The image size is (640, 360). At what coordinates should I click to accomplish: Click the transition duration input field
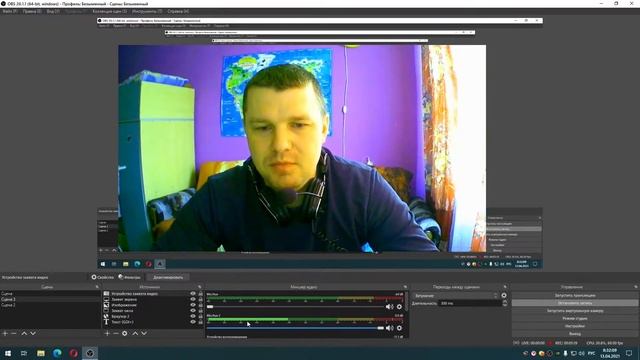470,303
